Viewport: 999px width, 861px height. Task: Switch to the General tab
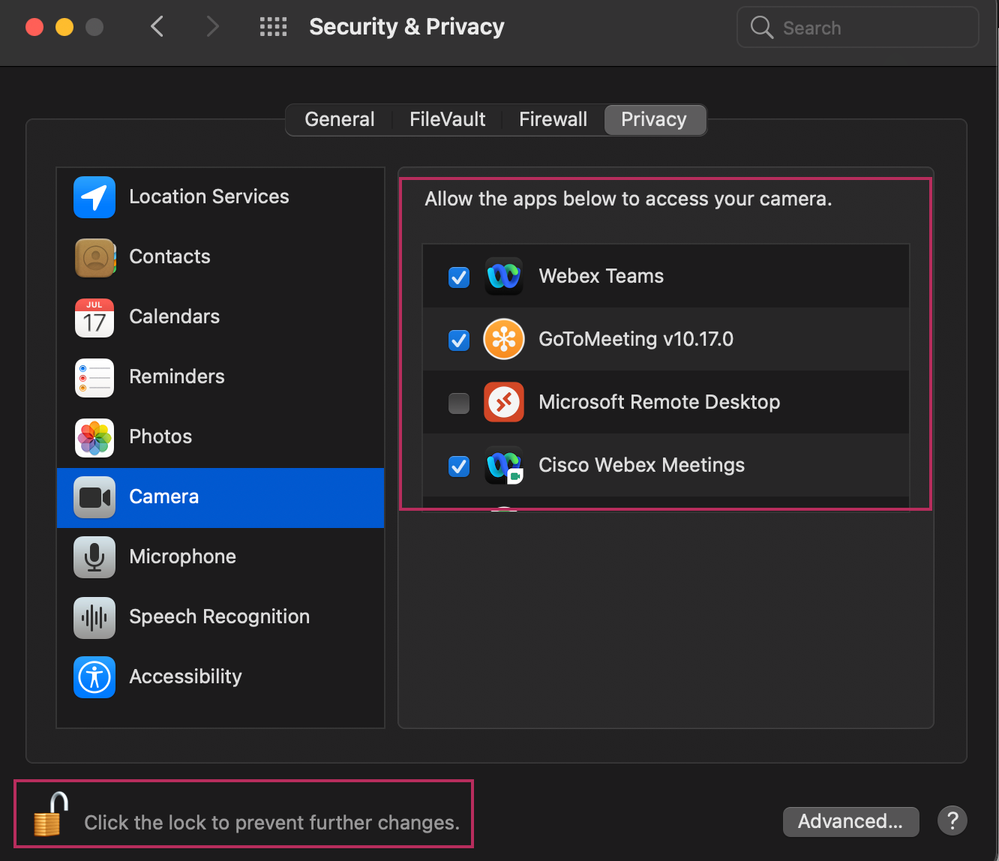click(340, 120)
